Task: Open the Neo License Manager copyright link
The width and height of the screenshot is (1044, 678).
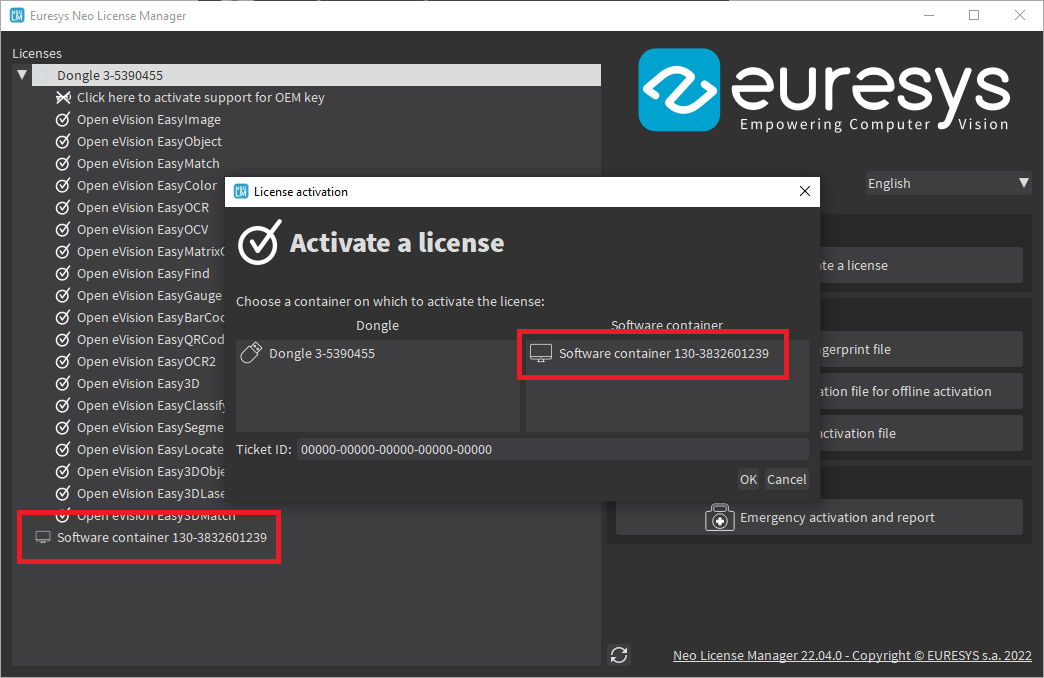Action: click(x=851, y=655)
